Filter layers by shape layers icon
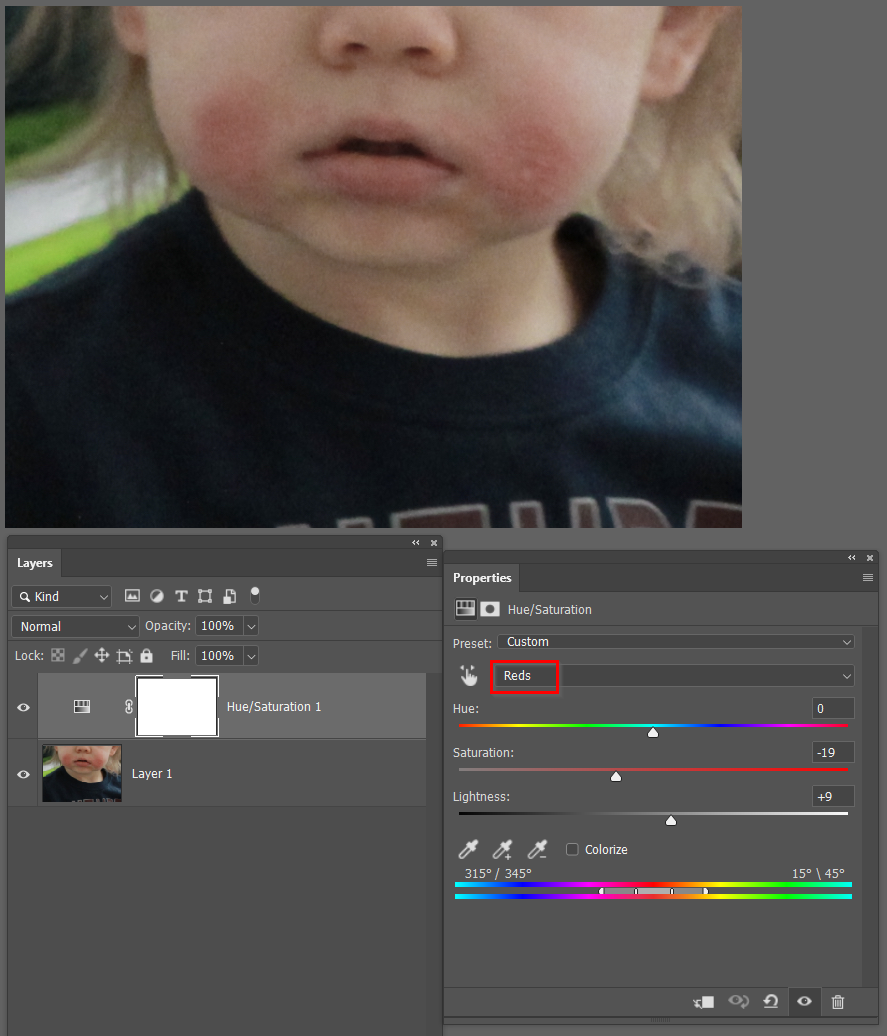Image resolution: width=887 pixels, height=1036 pixels. pyautogui.click(x=204, y=595)
